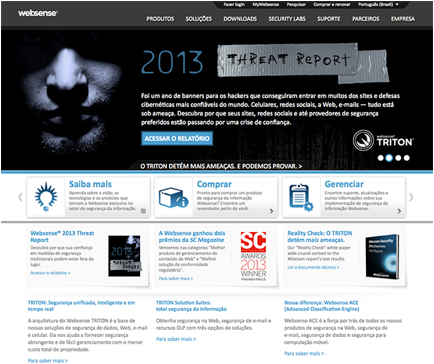
Task: Open the Soluções menu
Action: coord(199,19)
